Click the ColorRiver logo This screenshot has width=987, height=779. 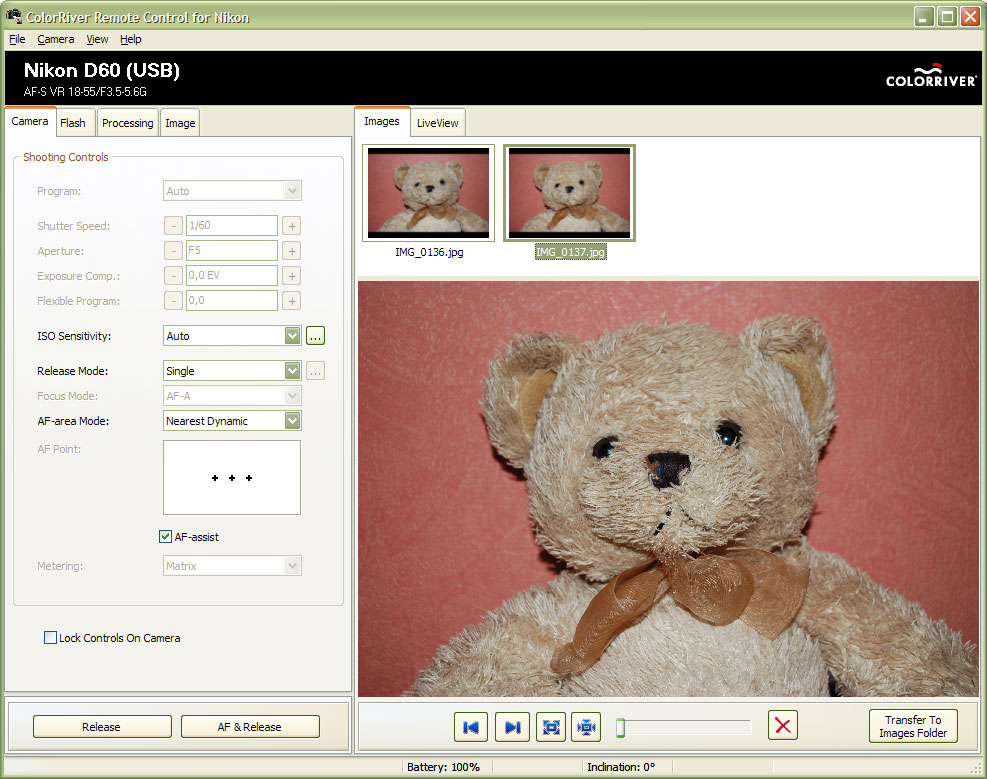[x=931, y=76]
